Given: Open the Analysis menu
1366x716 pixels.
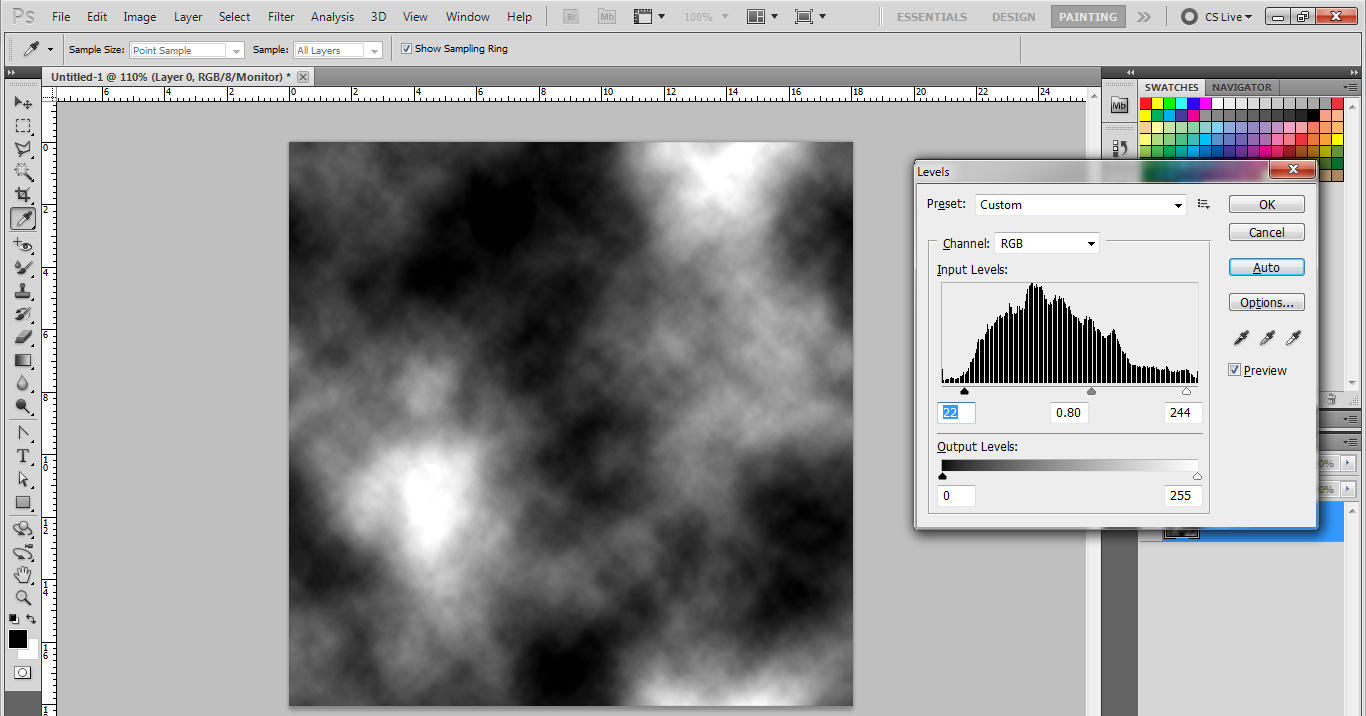Looking at the screenshot, I should [332, 17].
